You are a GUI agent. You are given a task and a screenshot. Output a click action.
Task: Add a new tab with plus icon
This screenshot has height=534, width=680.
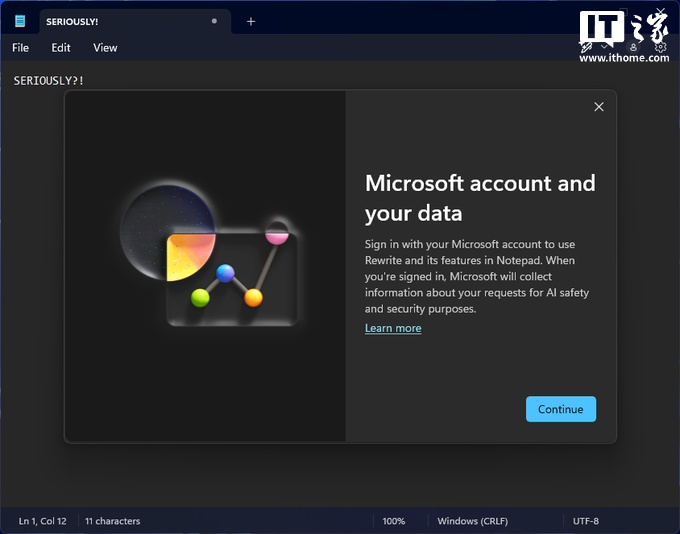[251, 21]
